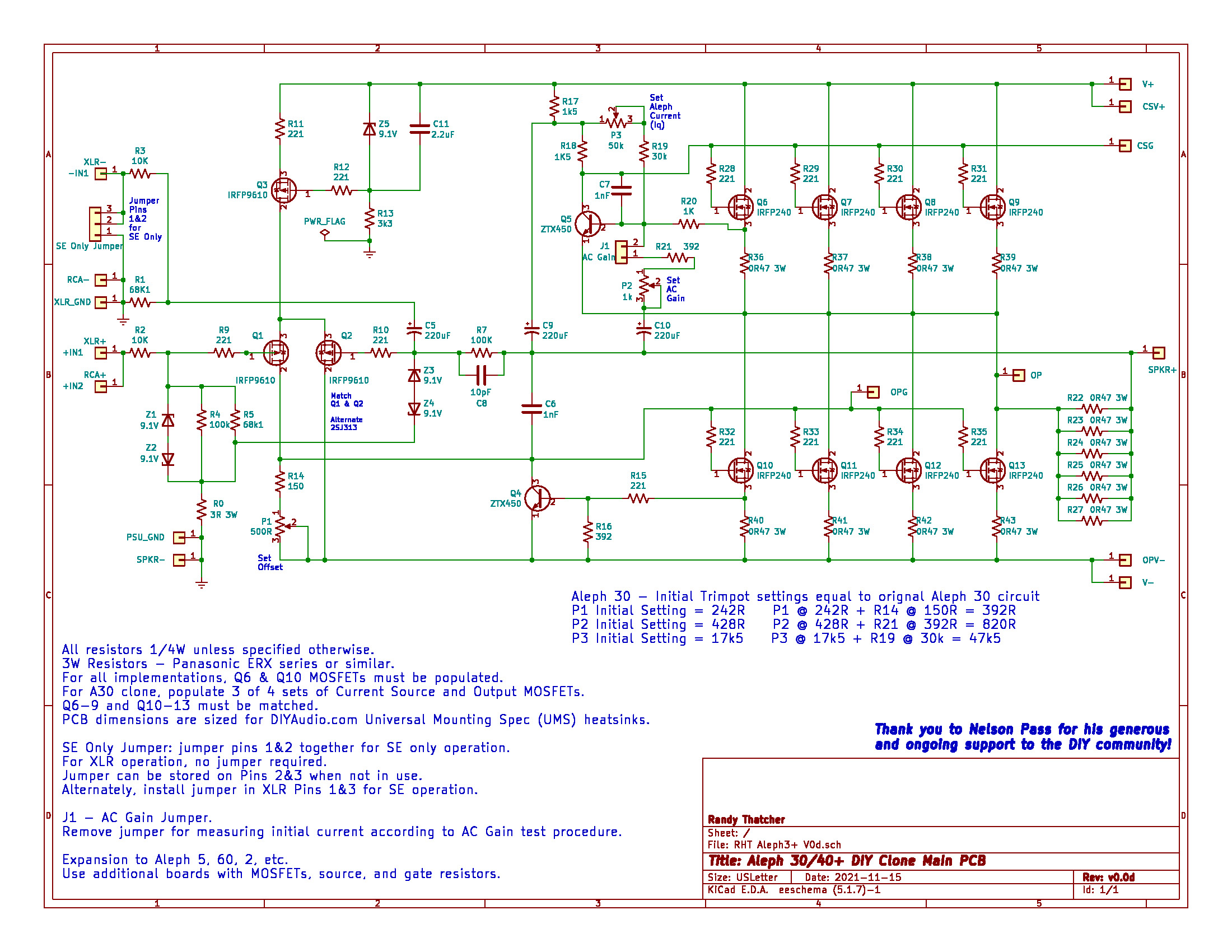Select the CSV+ connector pin
Viewport: 1232px width, 952px height.
pyautogui.click(x=1125, y=106)
